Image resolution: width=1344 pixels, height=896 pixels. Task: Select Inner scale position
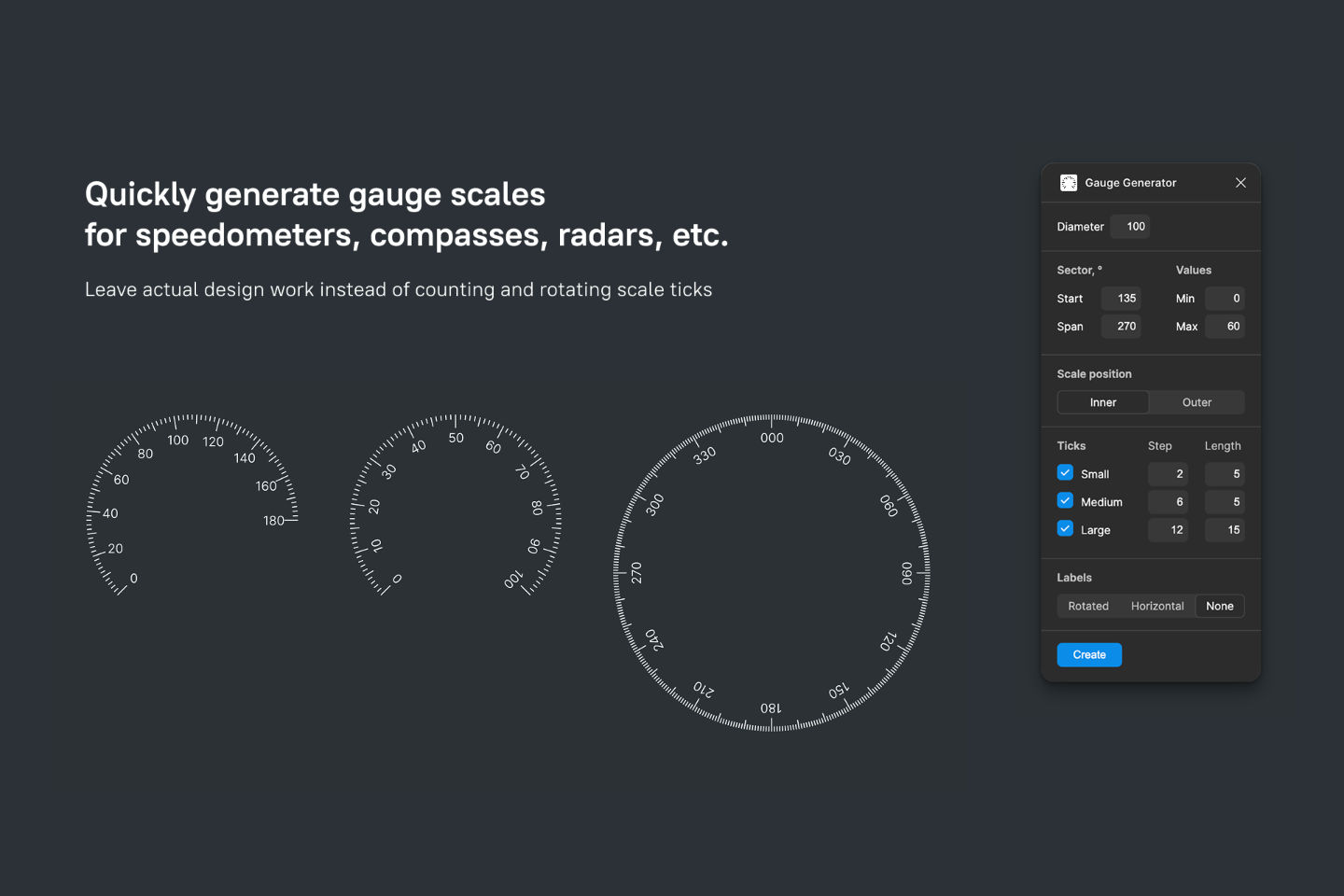point(1103,402)
